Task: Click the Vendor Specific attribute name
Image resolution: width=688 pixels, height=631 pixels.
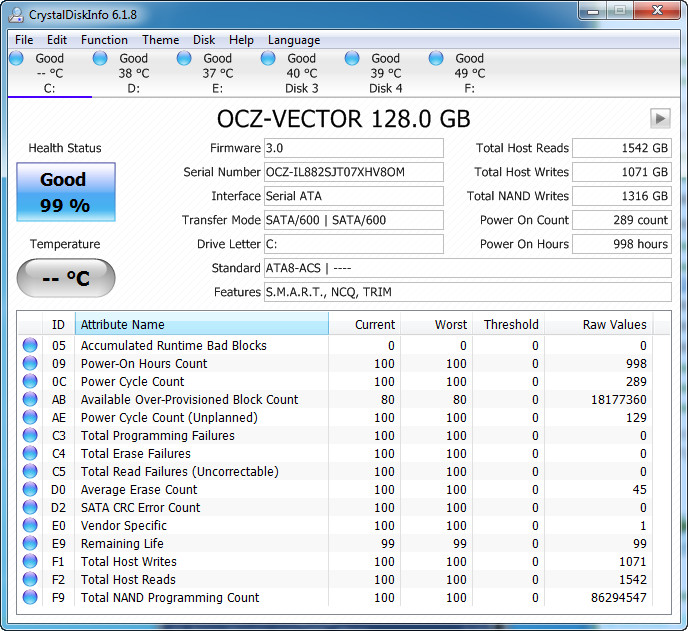Action: click(x=124, y=526)
